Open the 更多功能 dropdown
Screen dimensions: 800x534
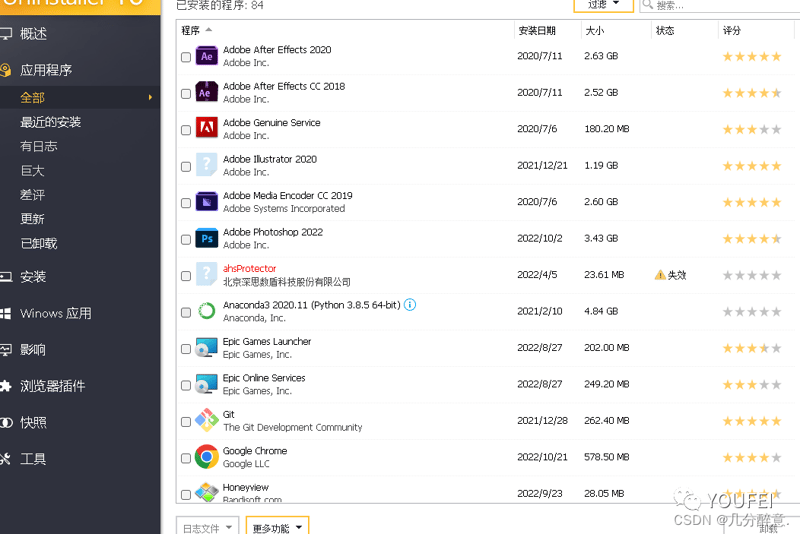[278, 526]
